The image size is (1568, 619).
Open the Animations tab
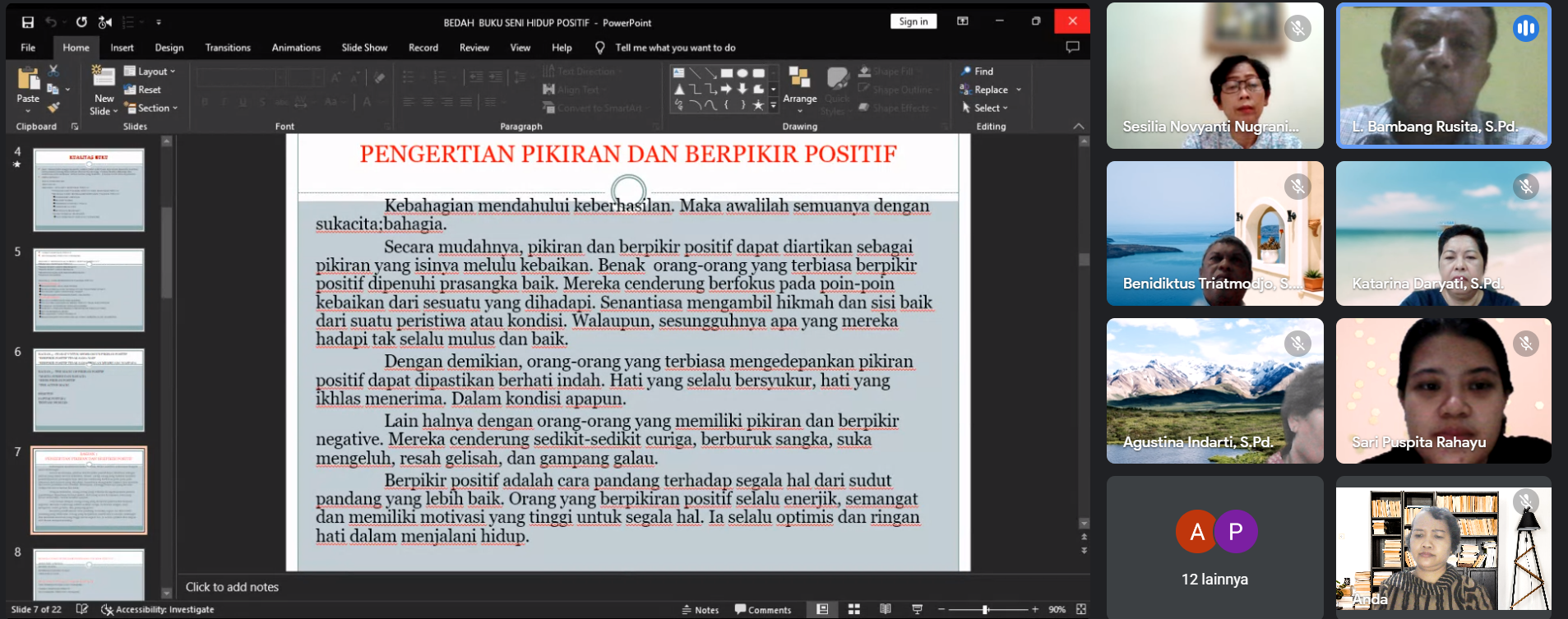tap(296, 48)
